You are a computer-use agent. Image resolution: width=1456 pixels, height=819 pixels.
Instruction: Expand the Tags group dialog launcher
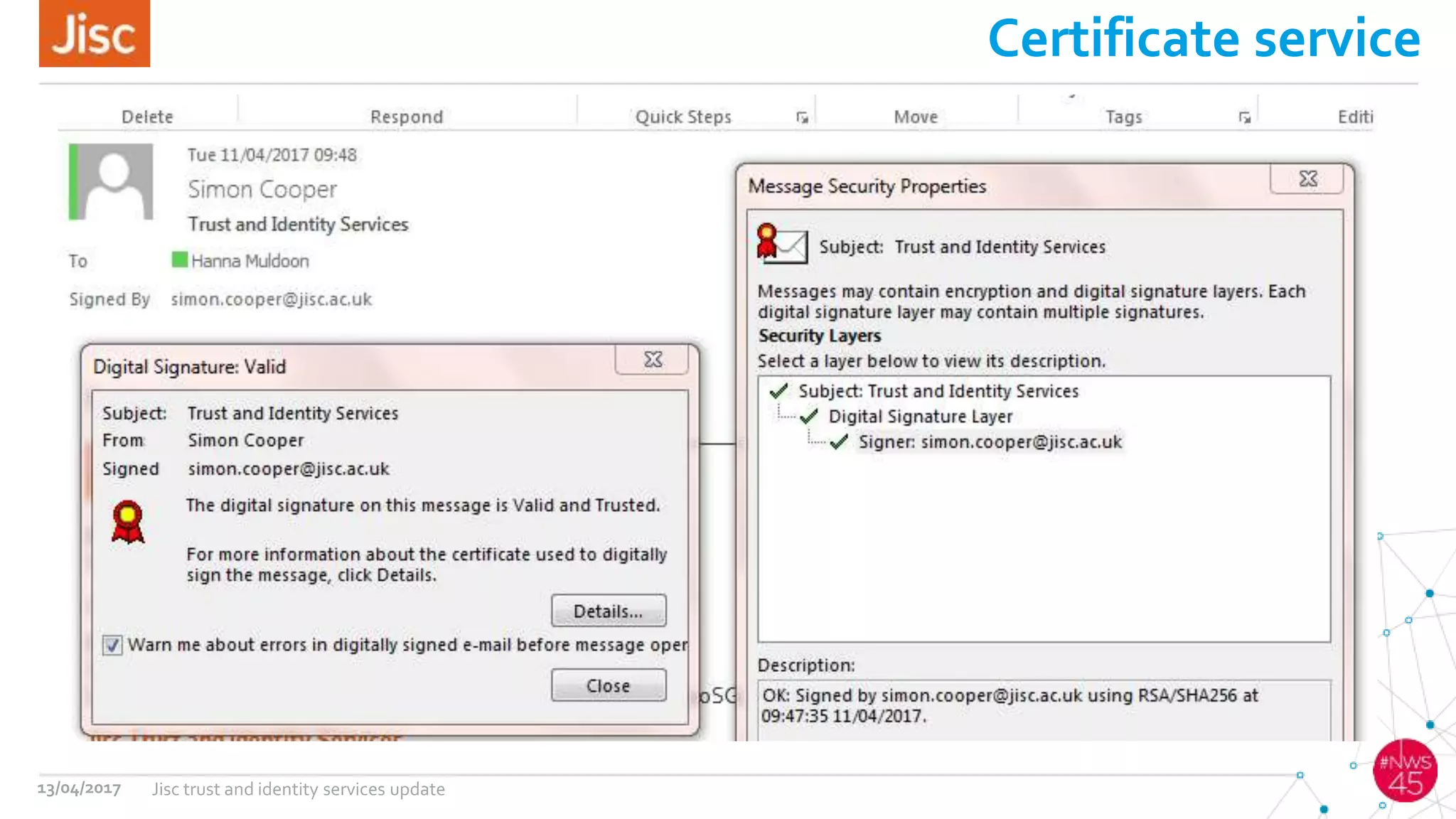[x=1244, y=117]
